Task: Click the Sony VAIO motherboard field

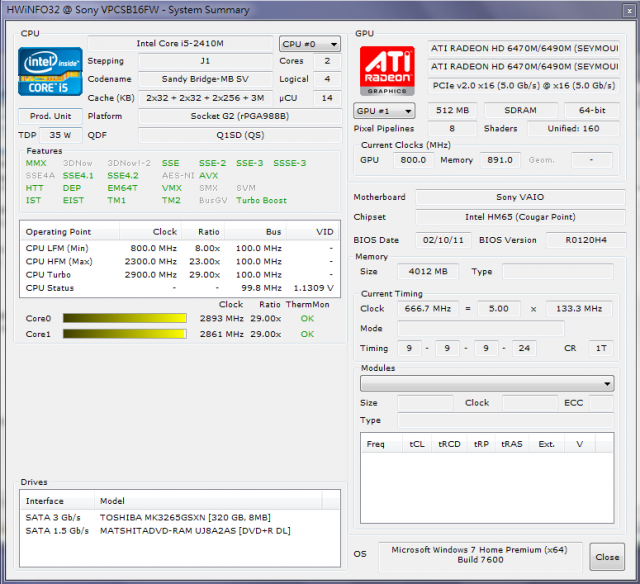Action: (520, 197)
